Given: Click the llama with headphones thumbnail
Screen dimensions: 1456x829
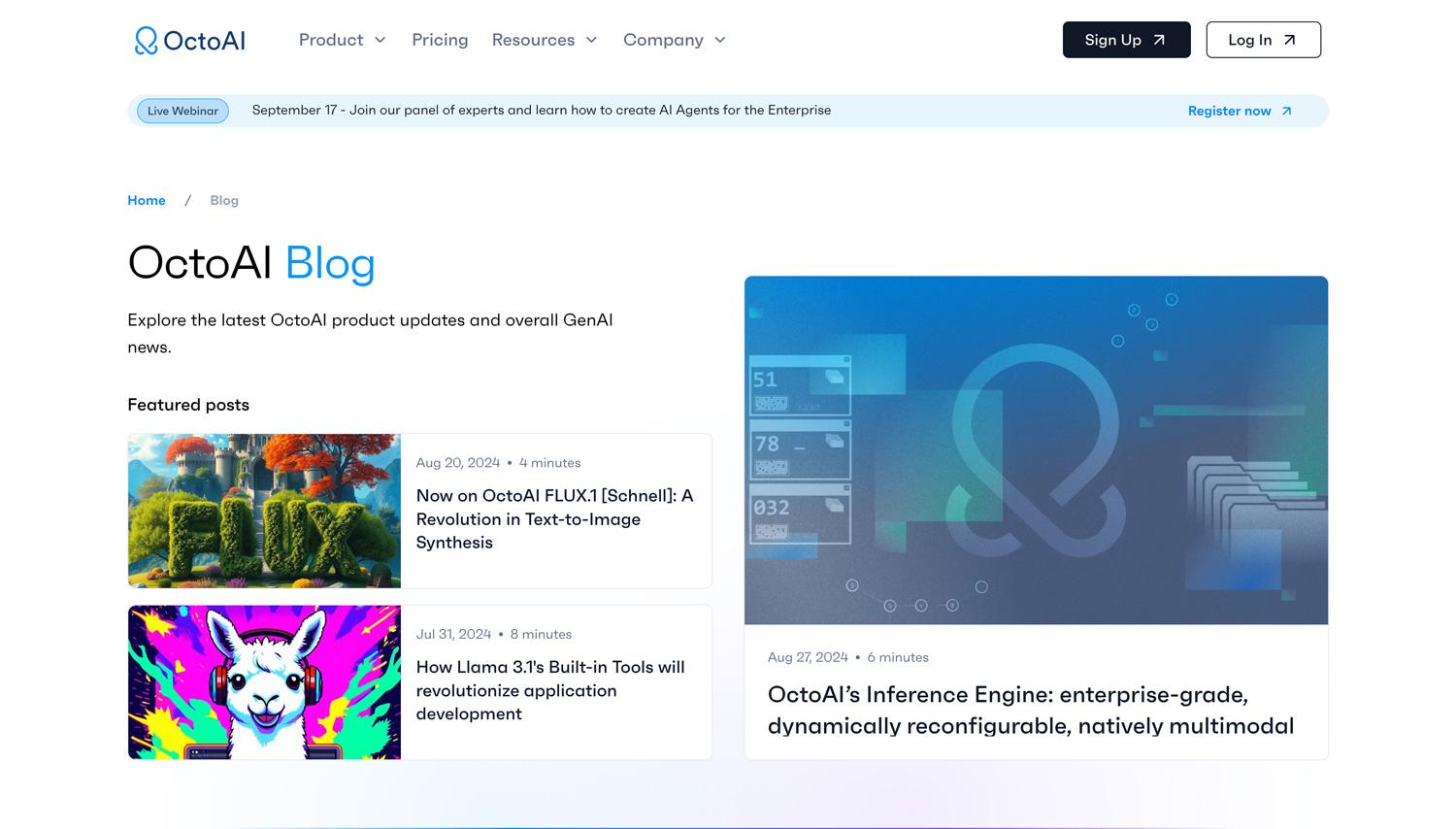Looking at the screenshot, I should click(x=263, y=681).
